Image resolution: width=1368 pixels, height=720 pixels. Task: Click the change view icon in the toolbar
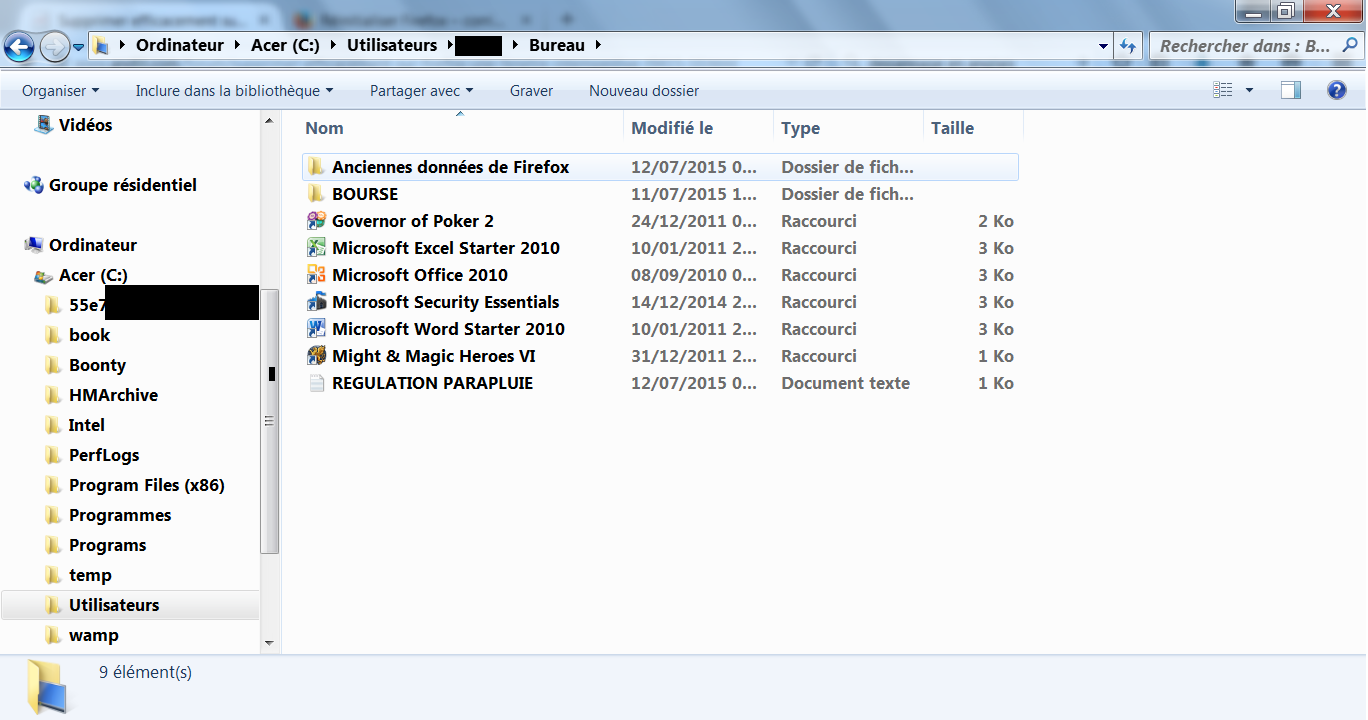pyautogui.click(x=1223, y=90)
